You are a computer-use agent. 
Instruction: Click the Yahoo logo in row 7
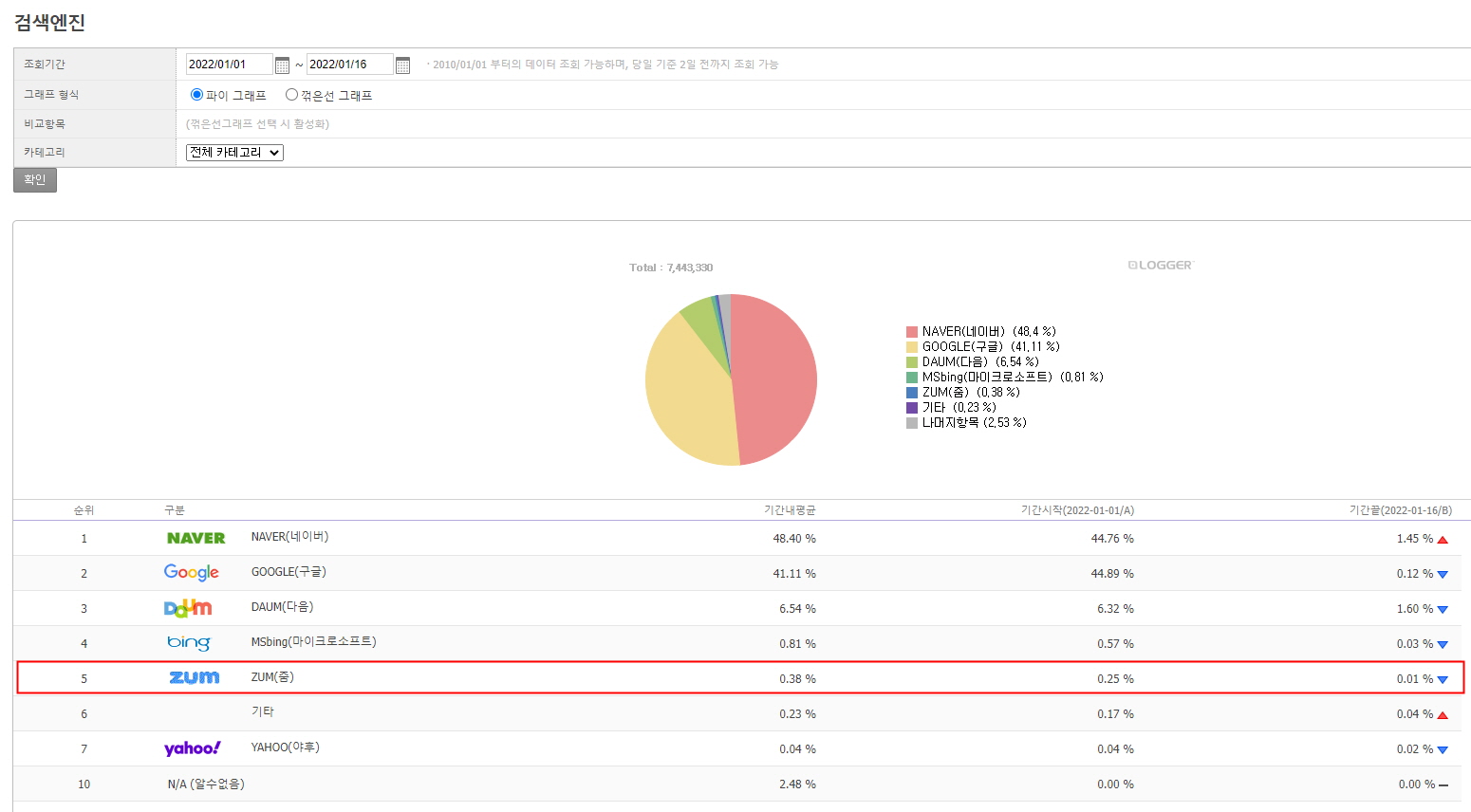(x=193, y=748)
